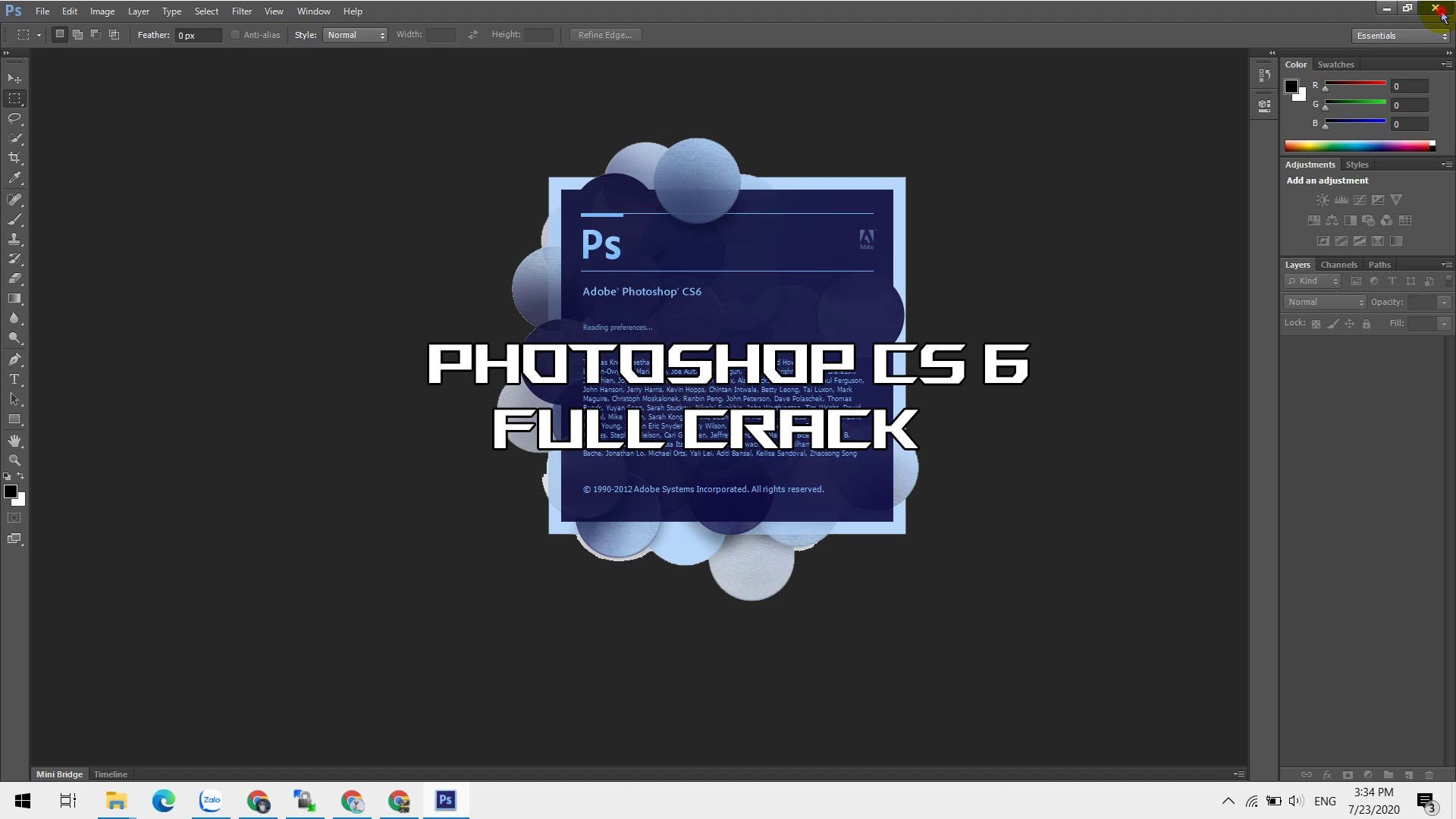The width and height of the screenshot is (1456, 819).
Task: Select the Rectangular Marquee tool
Action: pos(15,97)
